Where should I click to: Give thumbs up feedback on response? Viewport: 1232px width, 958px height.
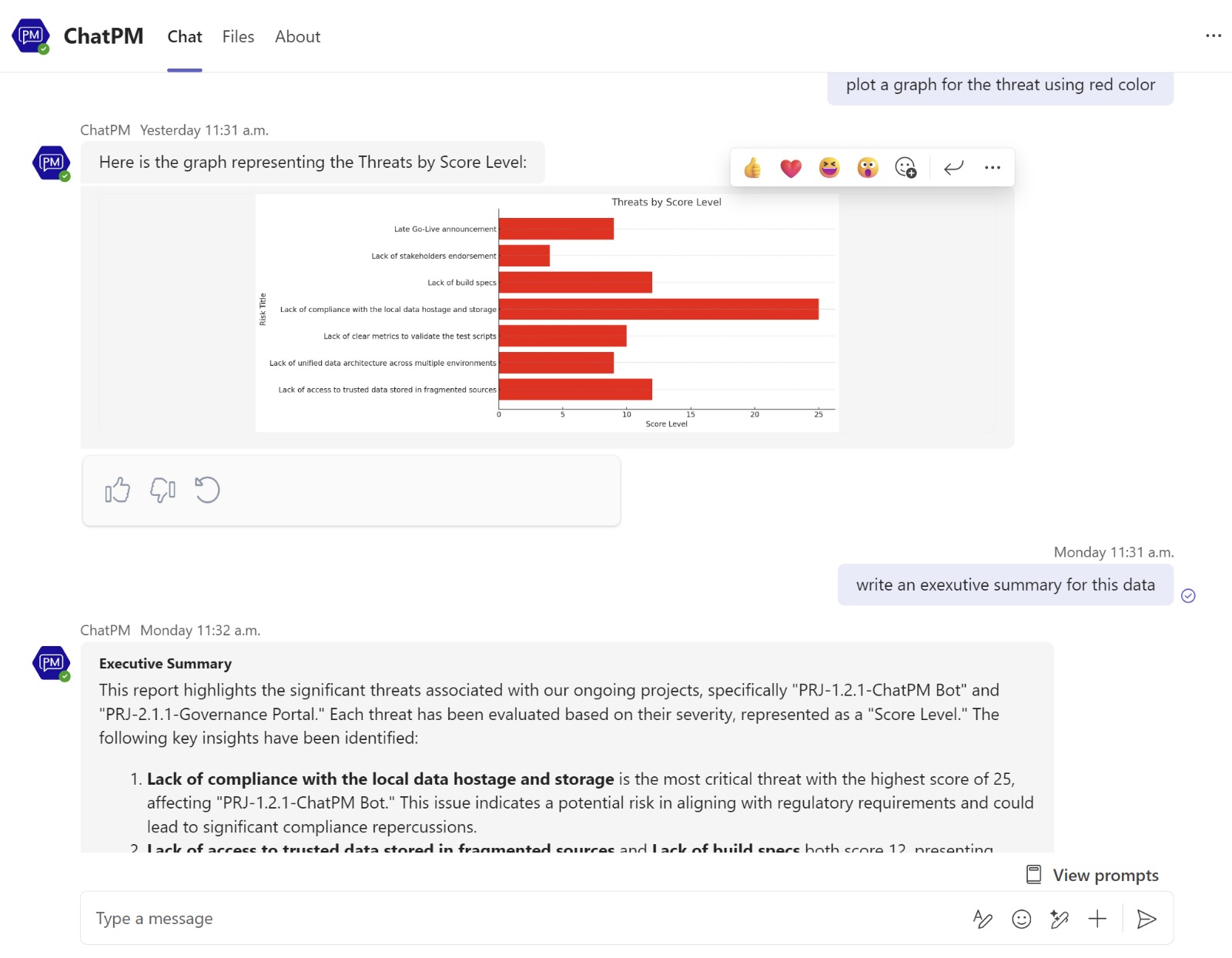click(x=118, y=490)
